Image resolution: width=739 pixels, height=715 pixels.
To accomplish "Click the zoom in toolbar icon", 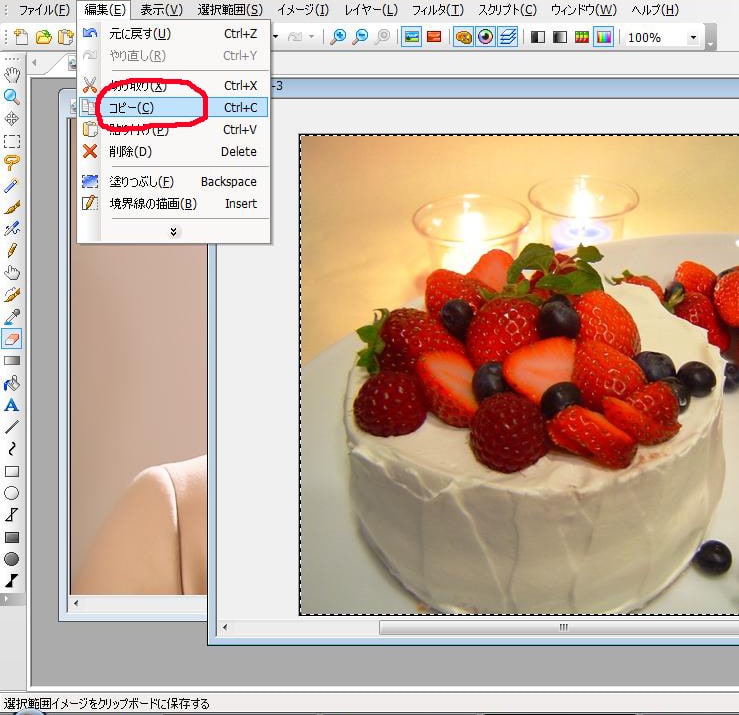I will point(339,37).
